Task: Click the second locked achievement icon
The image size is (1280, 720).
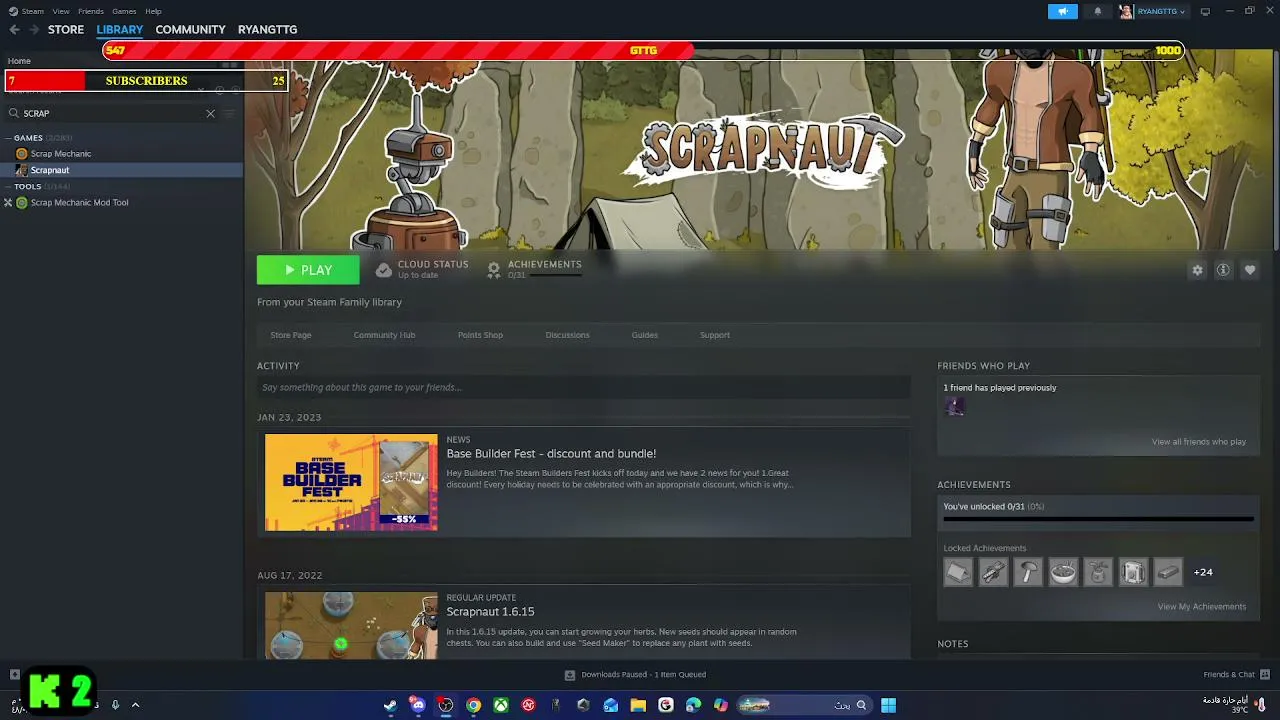Action: [993, 572]
